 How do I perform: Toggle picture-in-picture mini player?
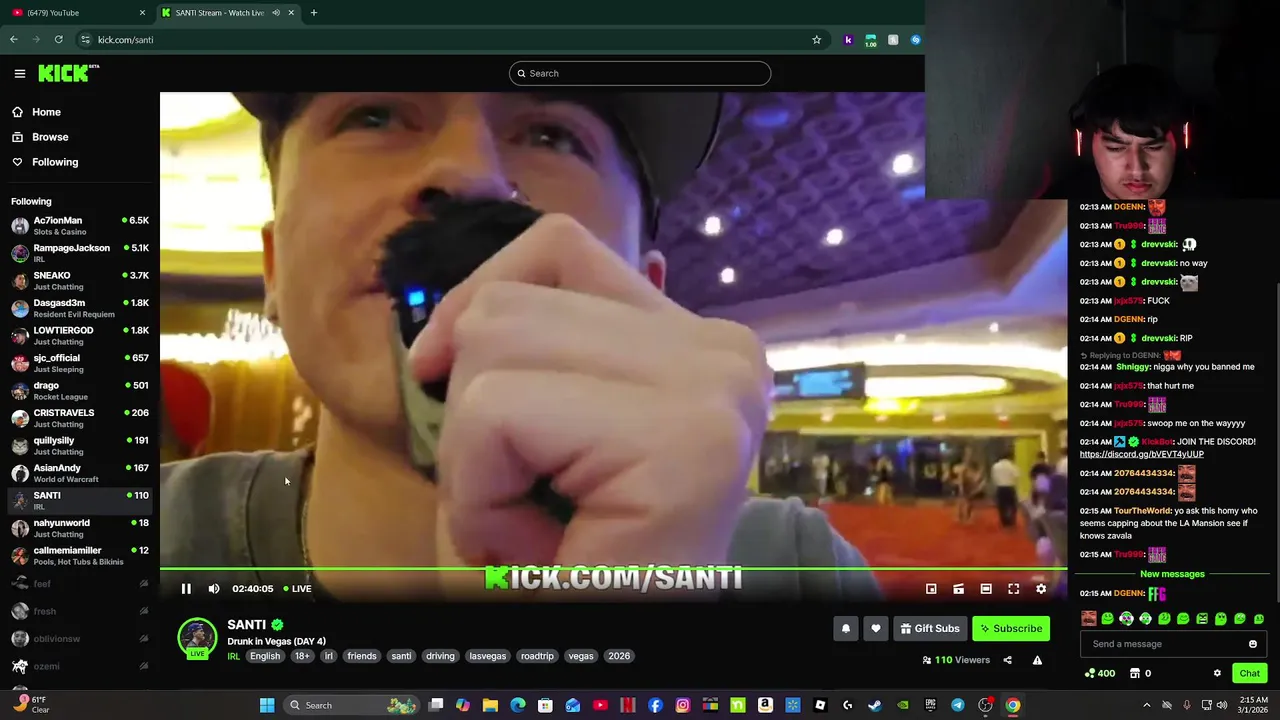pyautogui.click(x=931, y=589)
